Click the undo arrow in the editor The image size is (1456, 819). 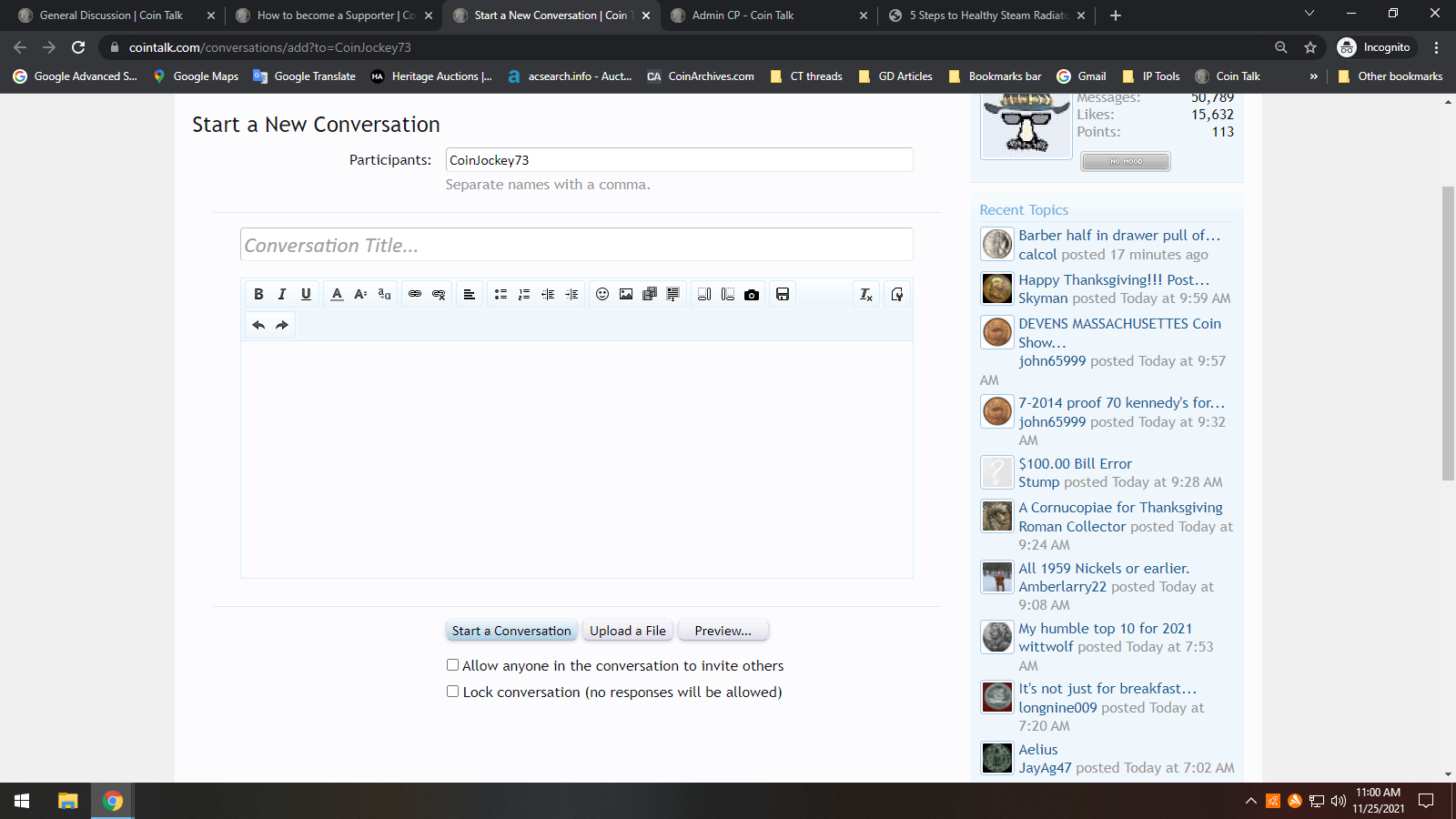point(258,325)
